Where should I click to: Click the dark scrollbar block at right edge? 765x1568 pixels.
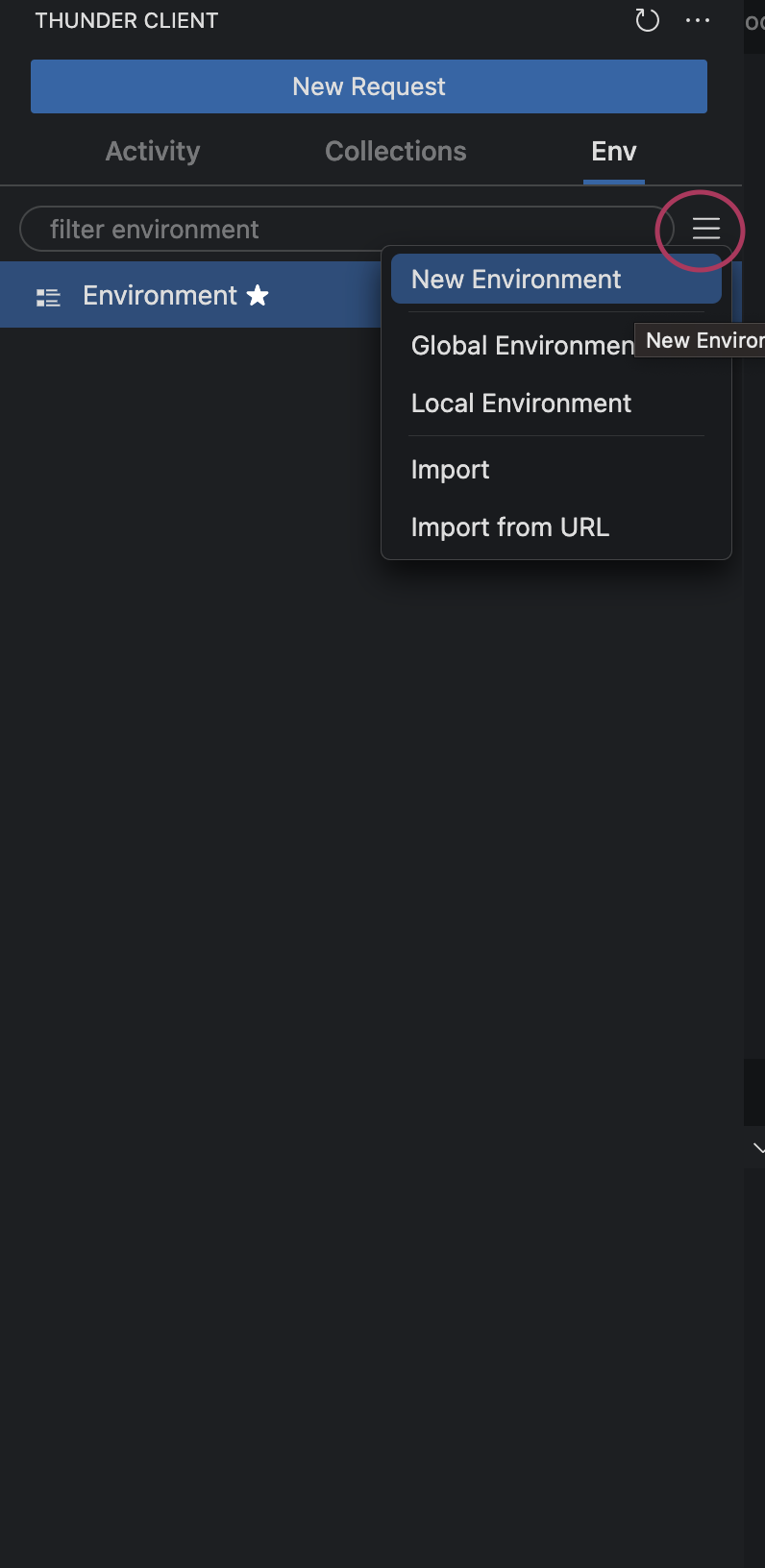(x=754, y=1091)
